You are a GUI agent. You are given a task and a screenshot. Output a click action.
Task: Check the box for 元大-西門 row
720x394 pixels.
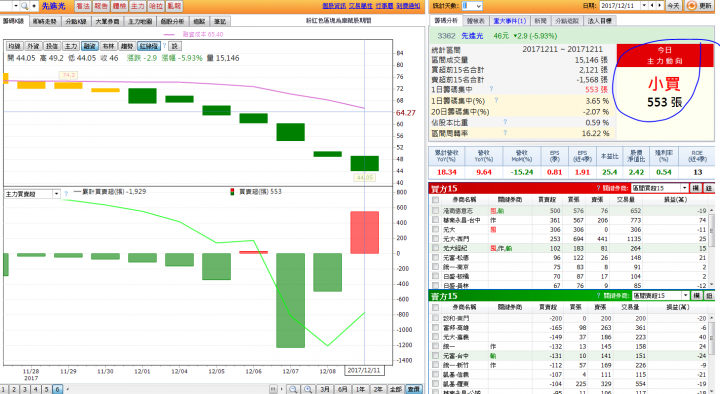click(435, 238)
